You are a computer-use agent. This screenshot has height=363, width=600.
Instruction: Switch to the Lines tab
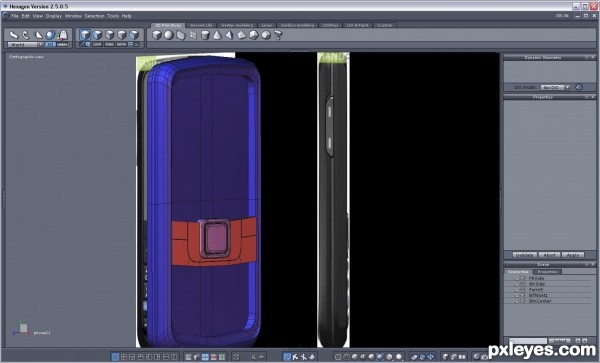coord(267,25)
